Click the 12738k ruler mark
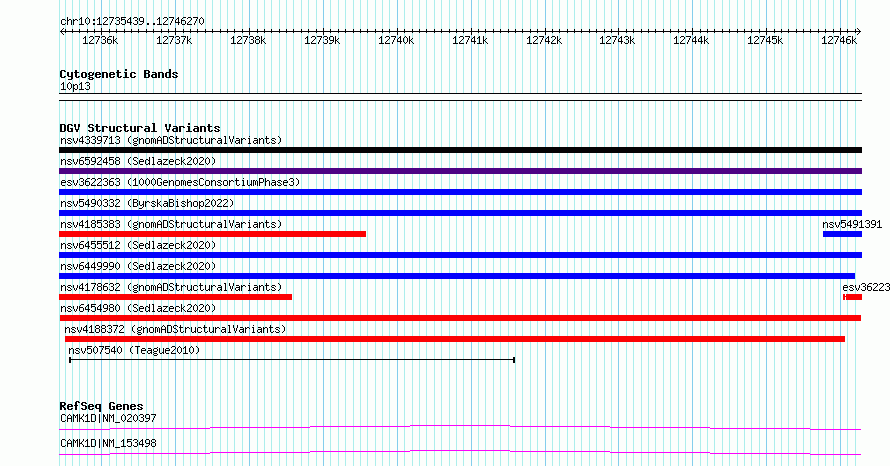890x466 pixels. point(248,40)
